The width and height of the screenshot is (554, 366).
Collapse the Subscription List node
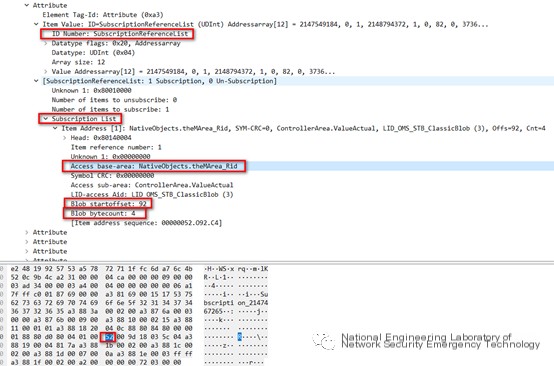pos(46,119)
